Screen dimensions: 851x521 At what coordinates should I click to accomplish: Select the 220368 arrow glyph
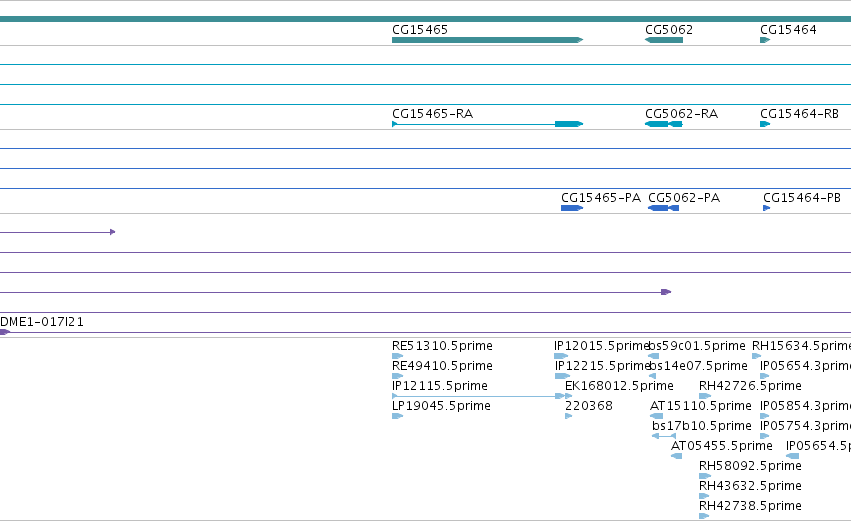568,416
